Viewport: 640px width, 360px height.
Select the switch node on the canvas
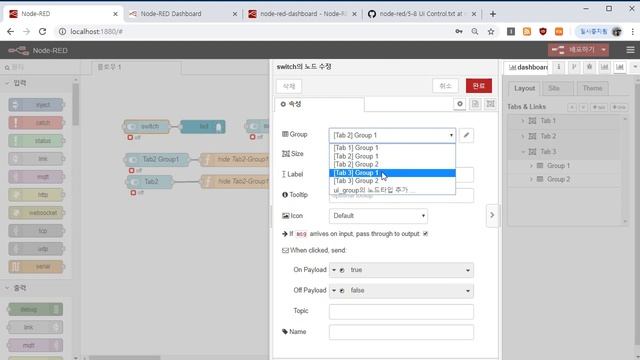(x=147, y=127)
